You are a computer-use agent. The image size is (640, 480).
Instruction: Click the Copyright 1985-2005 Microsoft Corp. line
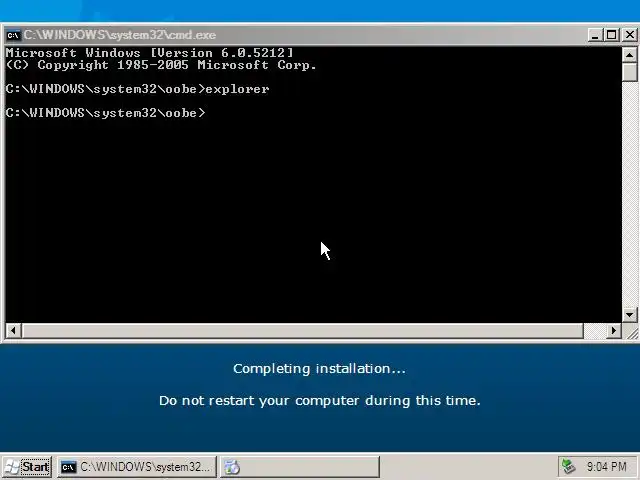point(161,65)
